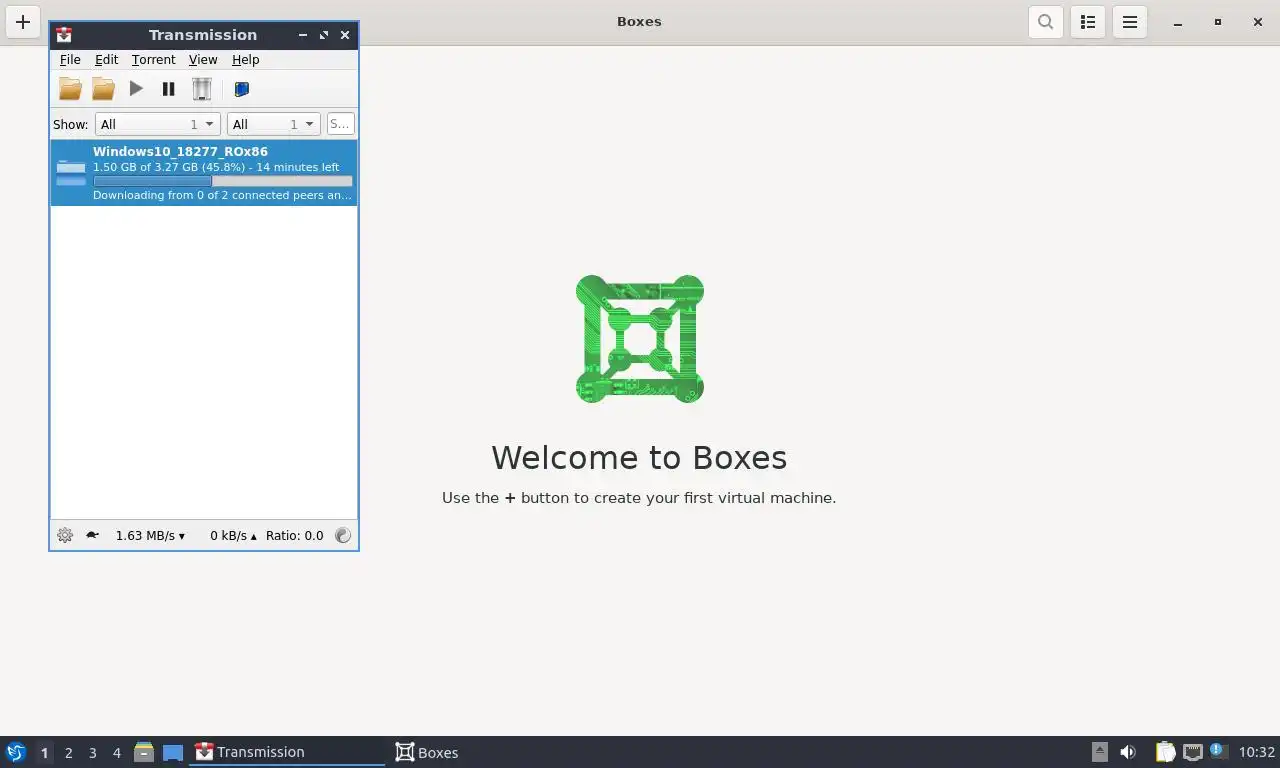Open torrent properties via blue book icon
Viewport: 1280px width, 768px height.
point(241,89)
